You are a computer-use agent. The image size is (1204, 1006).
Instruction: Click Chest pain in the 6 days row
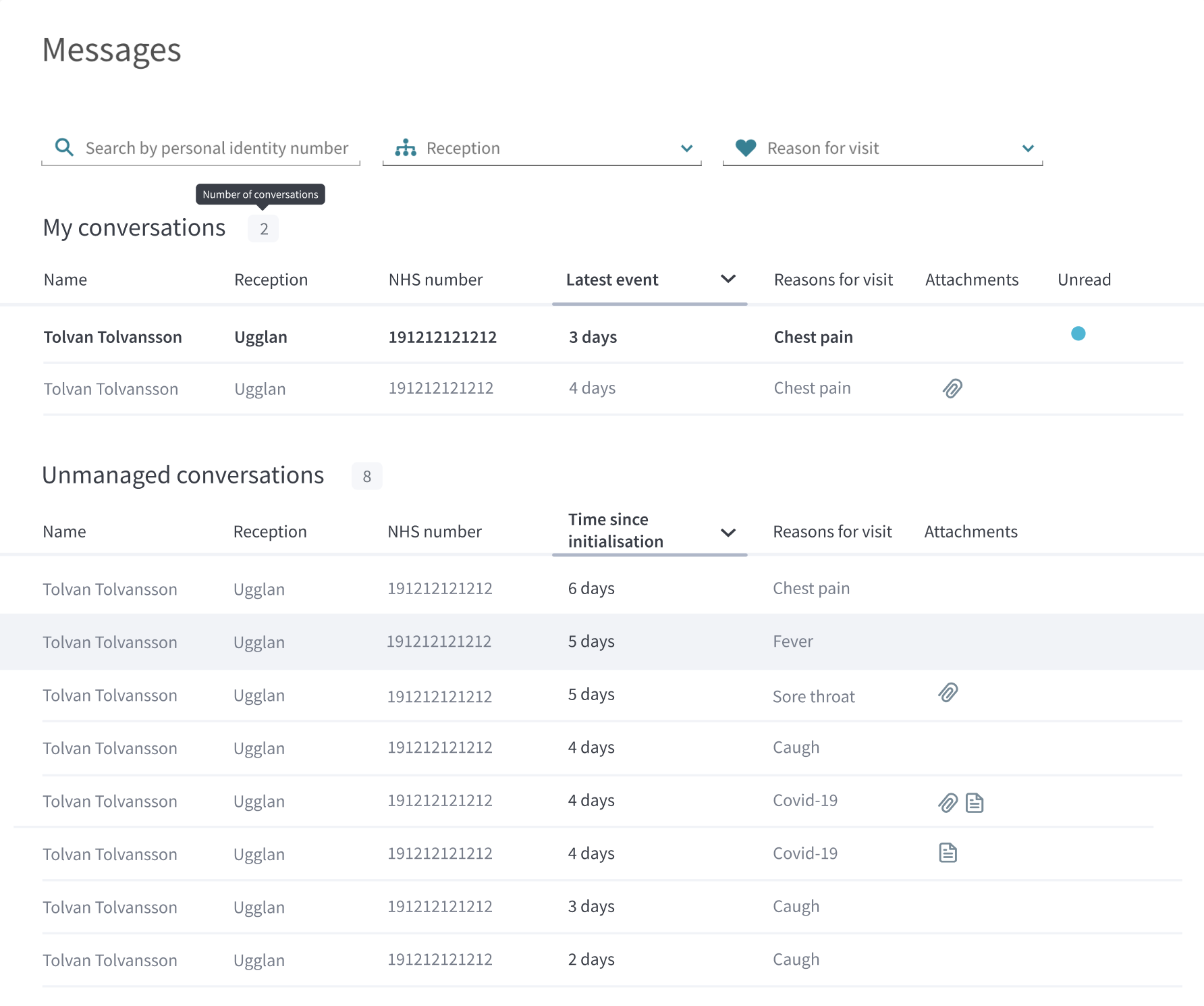811,589
